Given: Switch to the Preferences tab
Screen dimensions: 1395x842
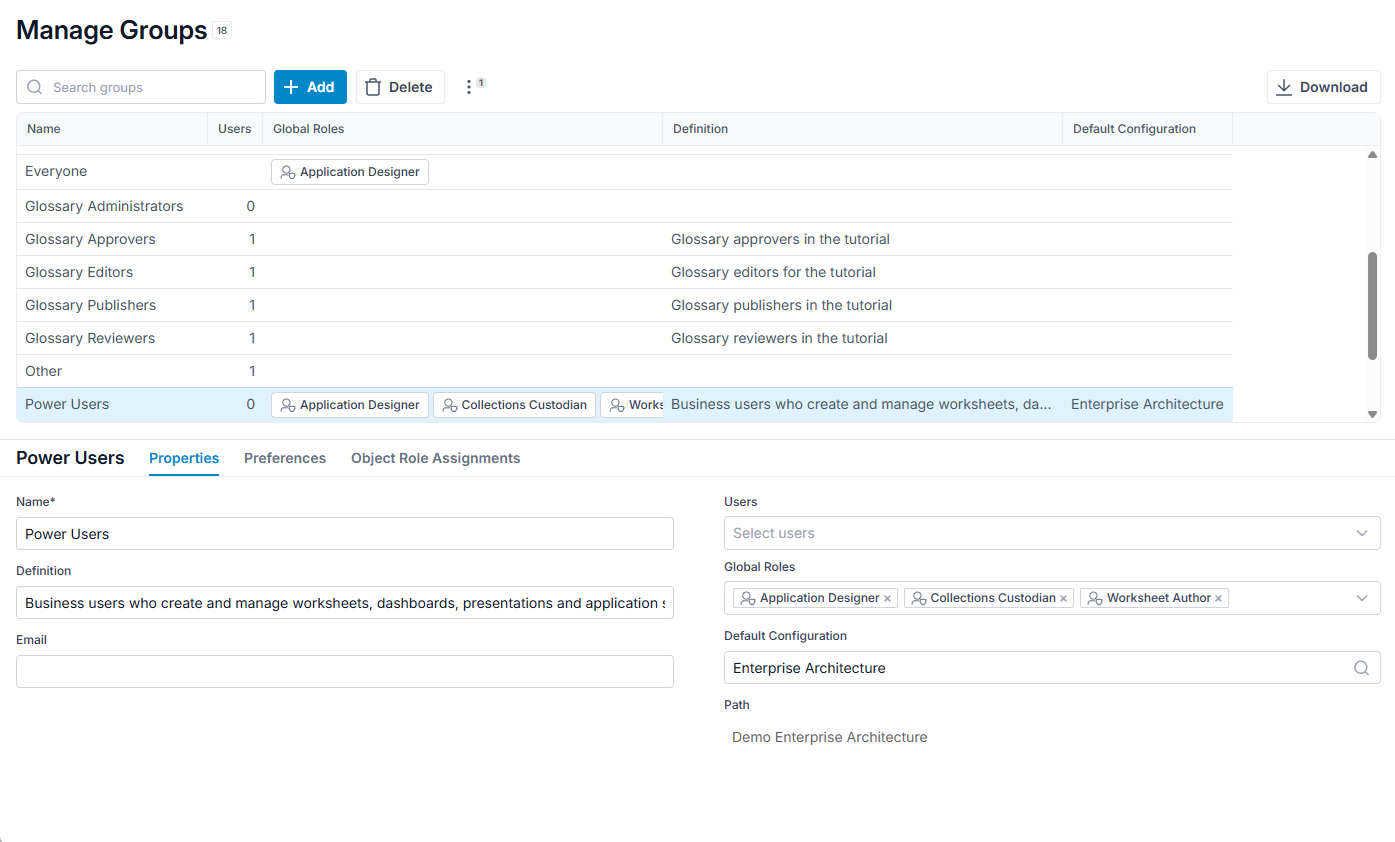Looking at the screenshot, I should (x=285, y=458).
